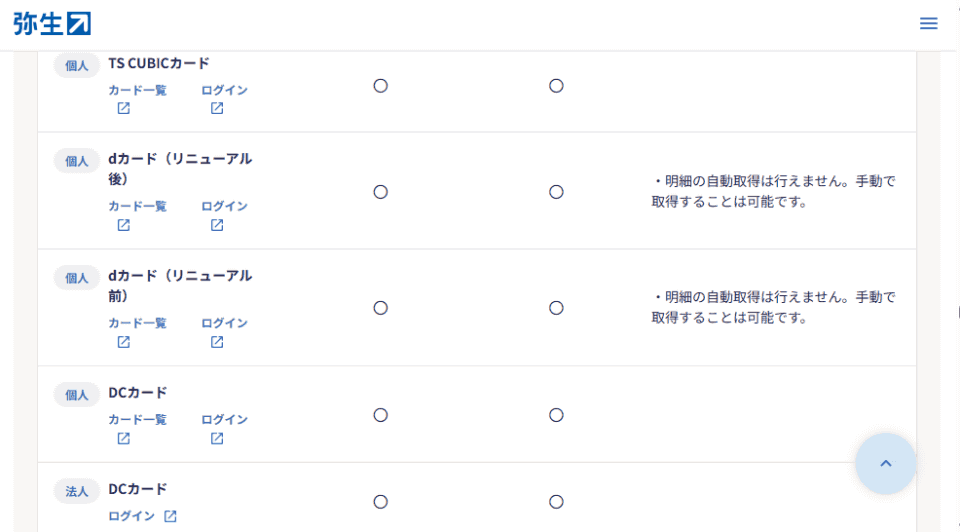The image size is (960, 532).
Task: Open external icon under 個人 DCカード ログイン
Action: (217, 439)
